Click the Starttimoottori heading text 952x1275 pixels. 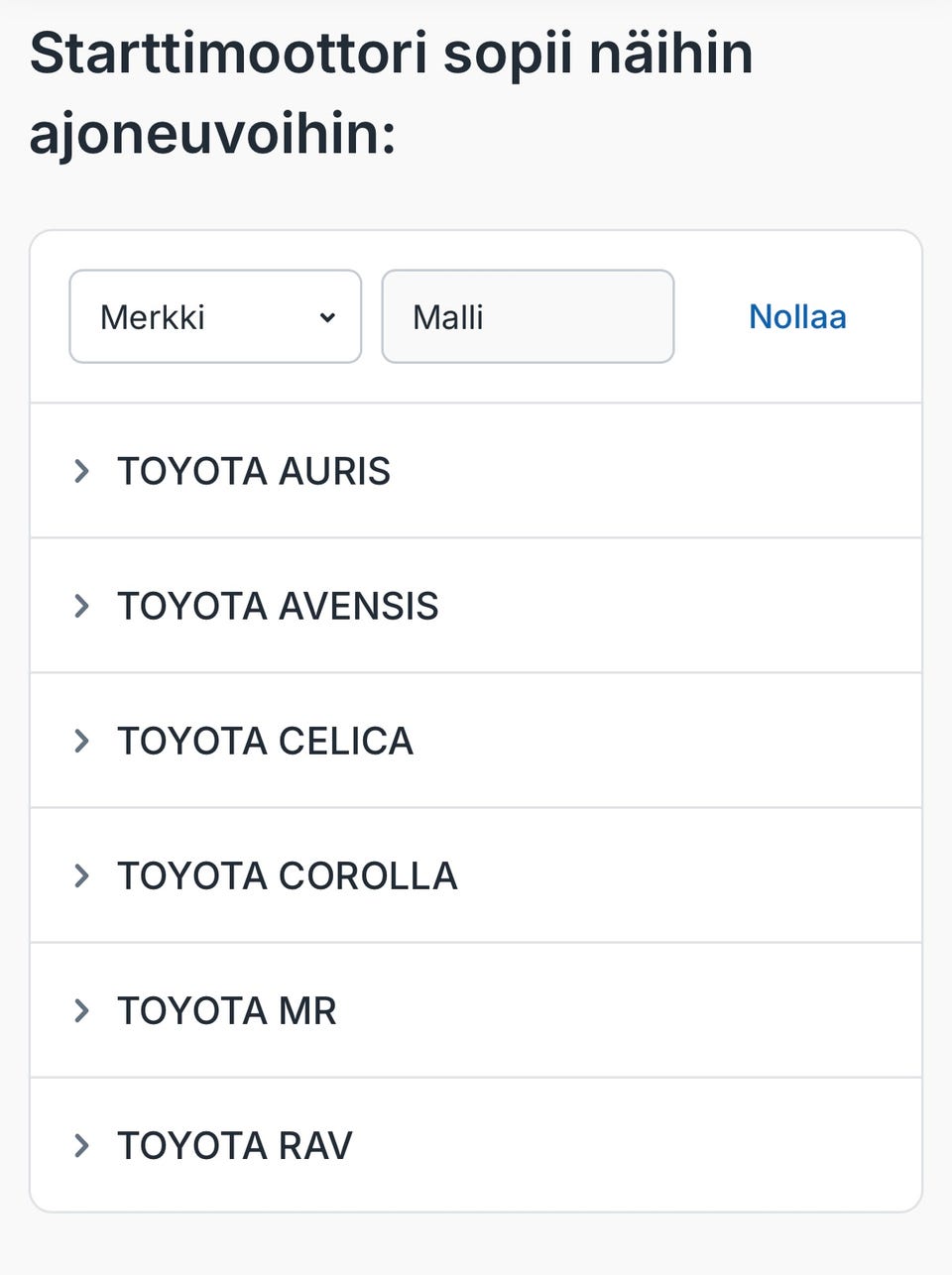point(228,53)
